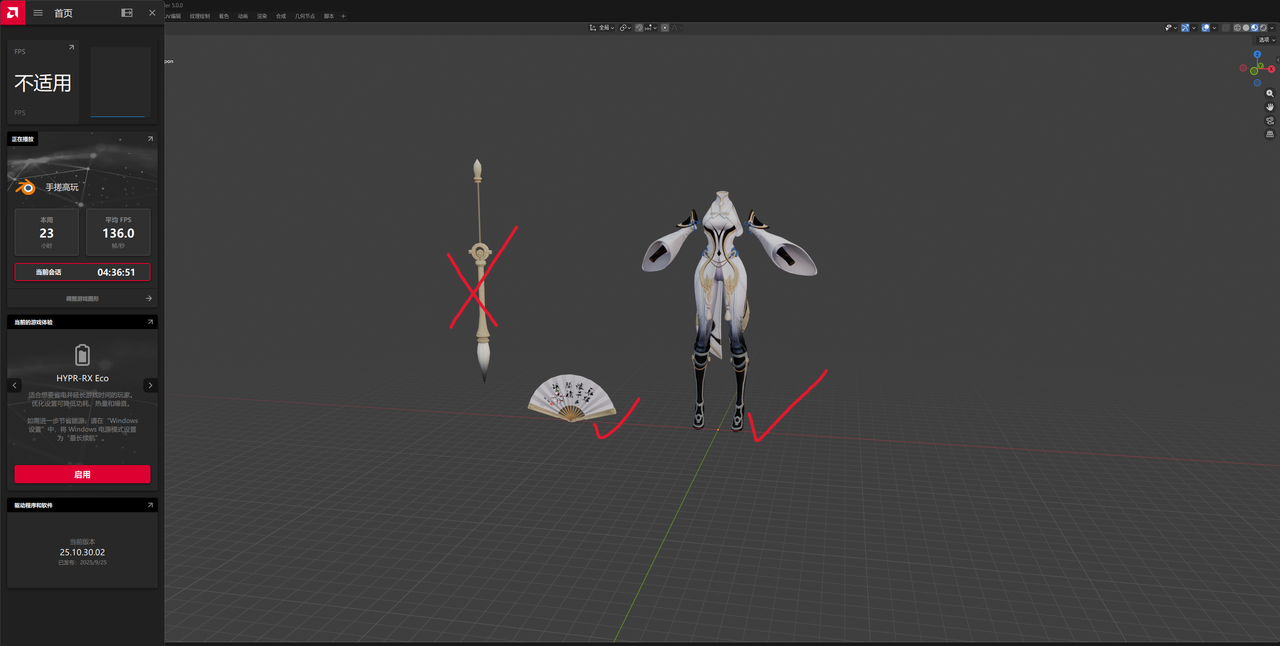Open the pivot point dropdown
This screenshot has width=1280, height=646.
[625, 28]
